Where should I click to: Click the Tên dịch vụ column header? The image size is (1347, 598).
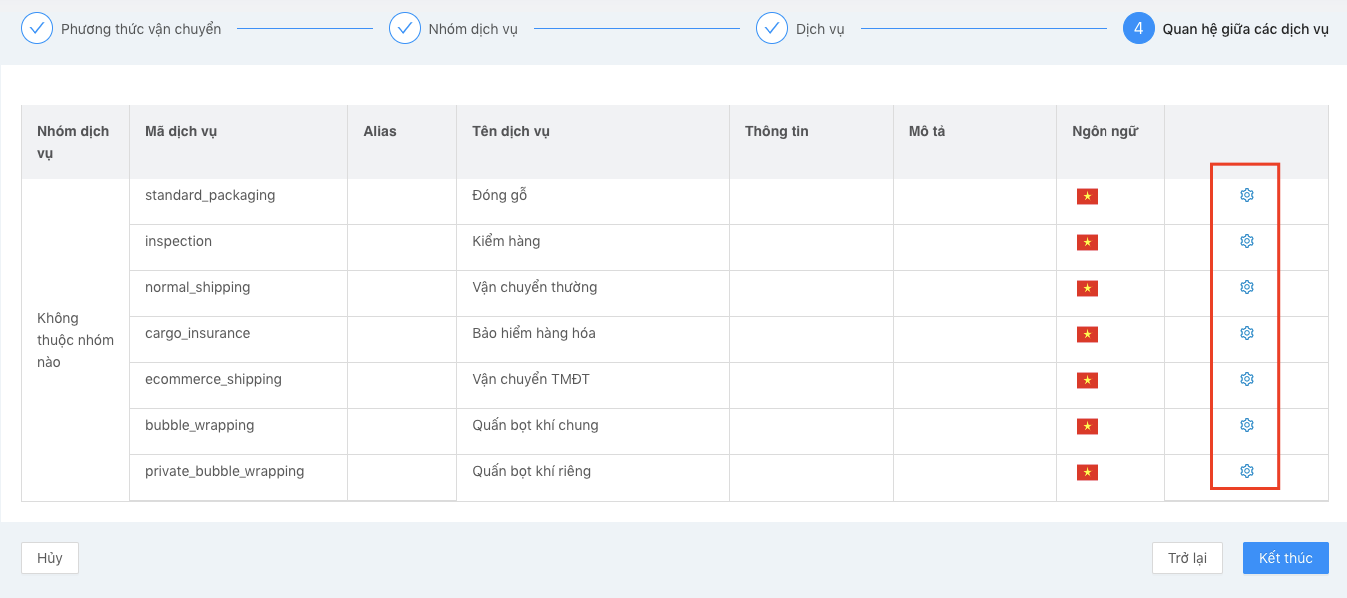510,131
